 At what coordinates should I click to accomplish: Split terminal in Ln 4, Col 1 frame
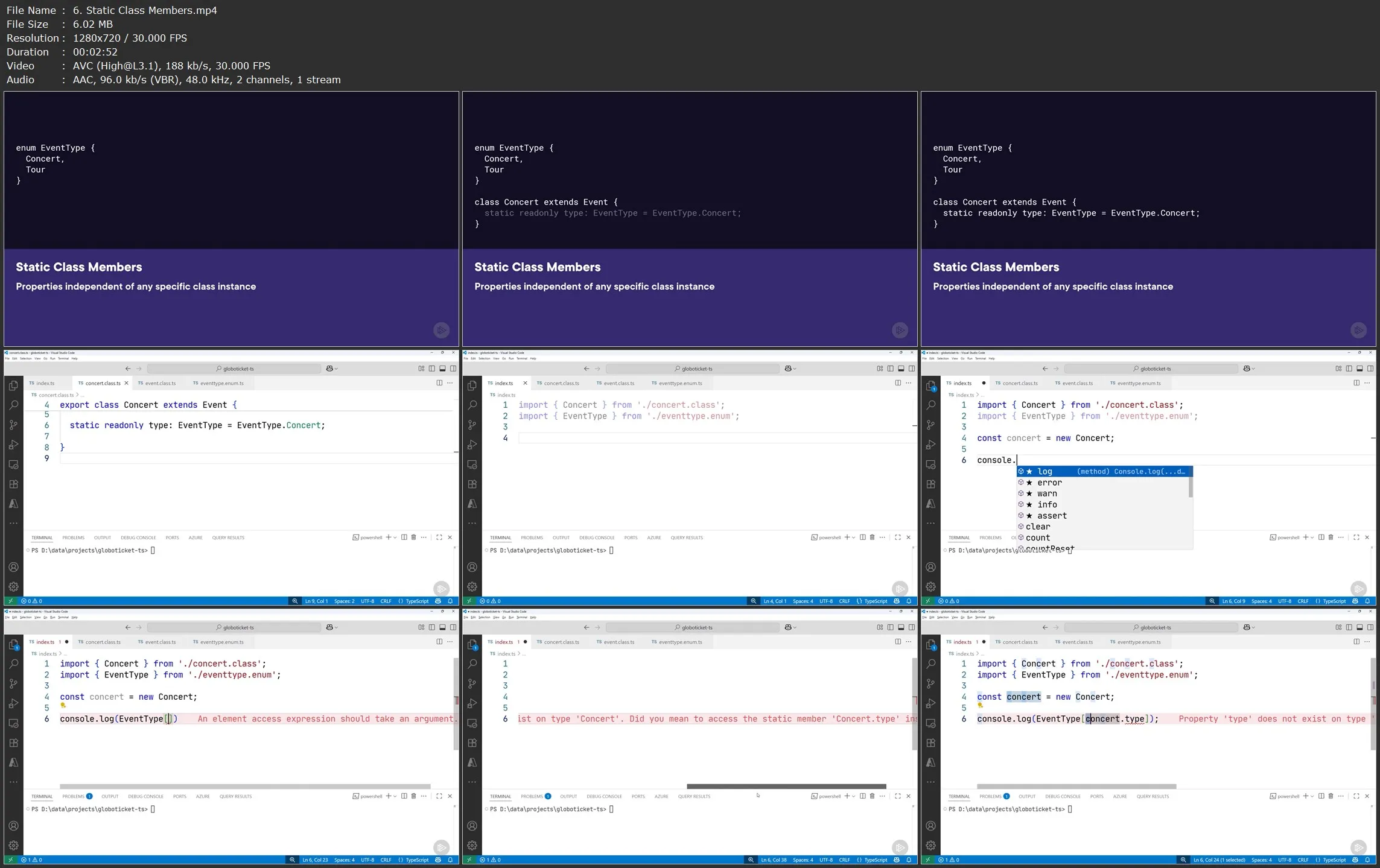coord(863,537)
